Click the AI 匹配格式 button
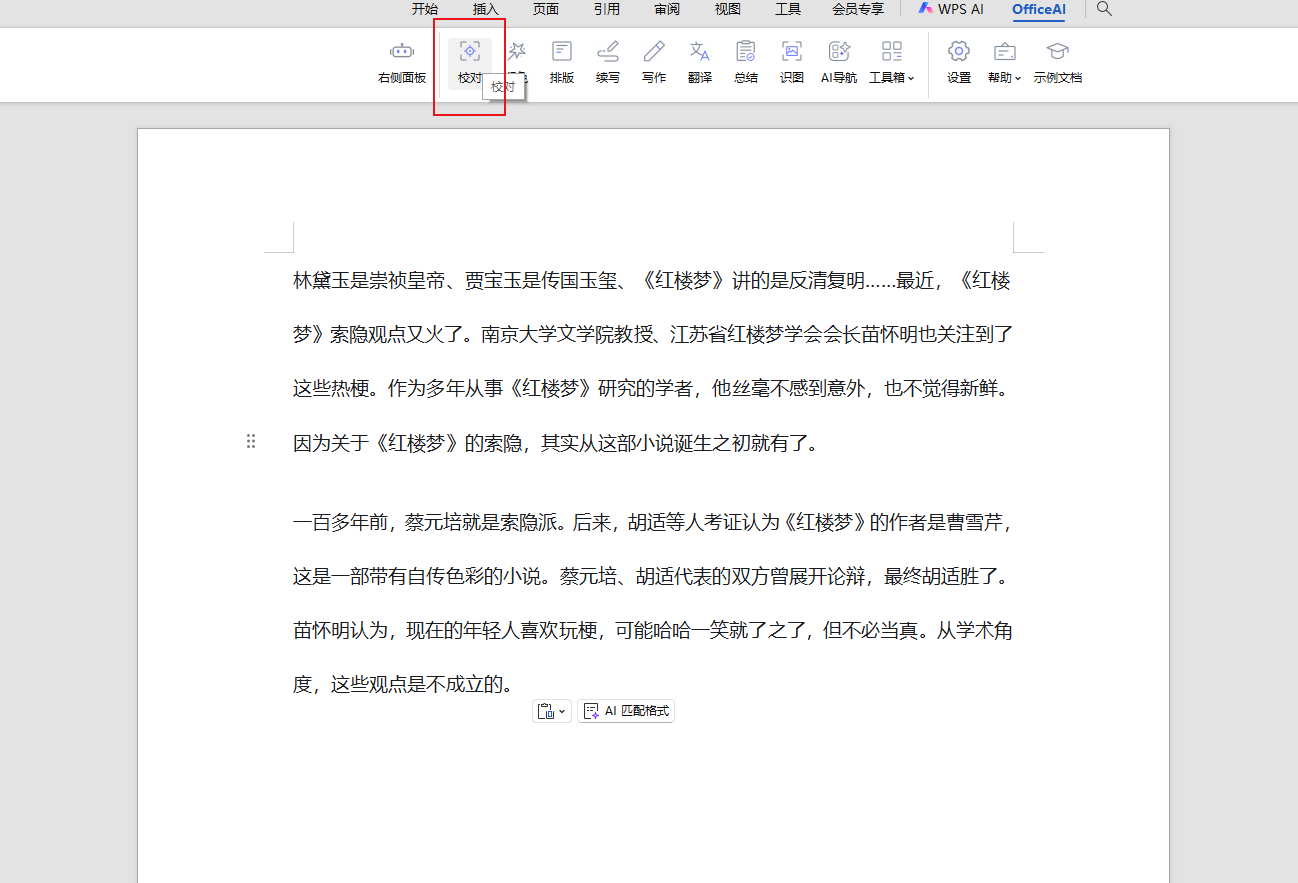 [627, 711]
